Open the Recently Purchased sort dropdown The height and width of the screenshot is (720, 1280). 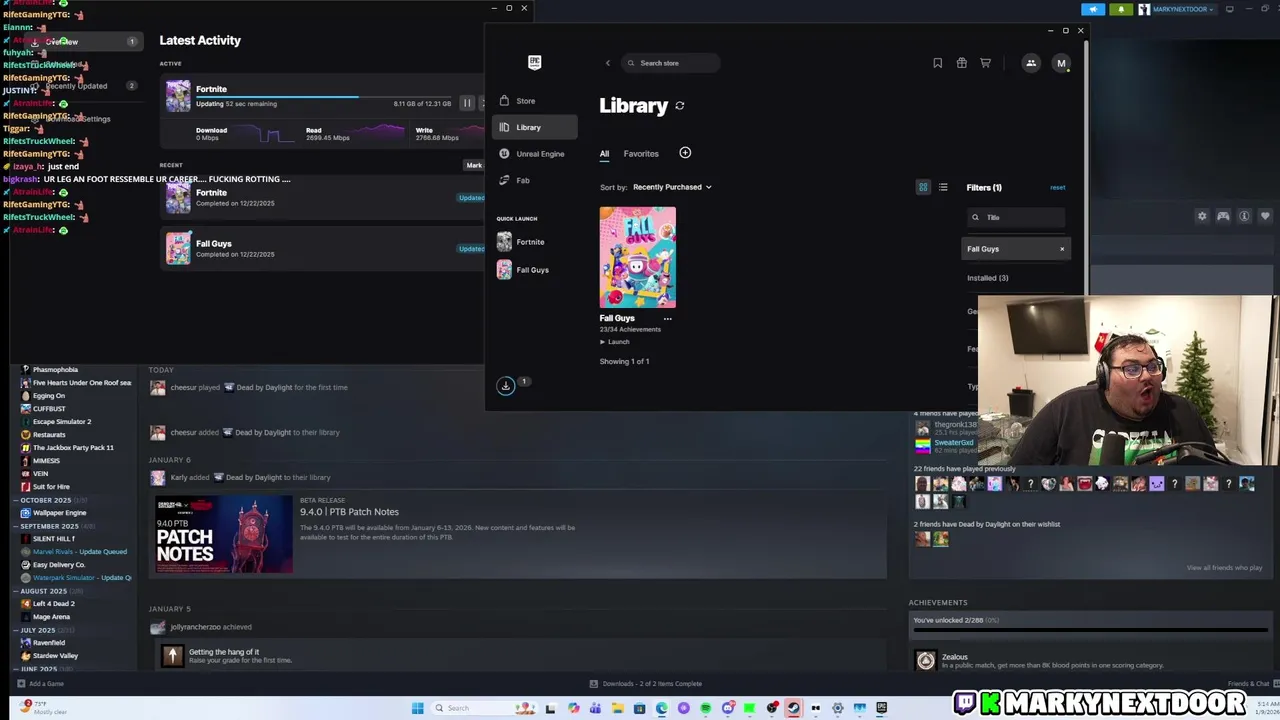point(672,187)
